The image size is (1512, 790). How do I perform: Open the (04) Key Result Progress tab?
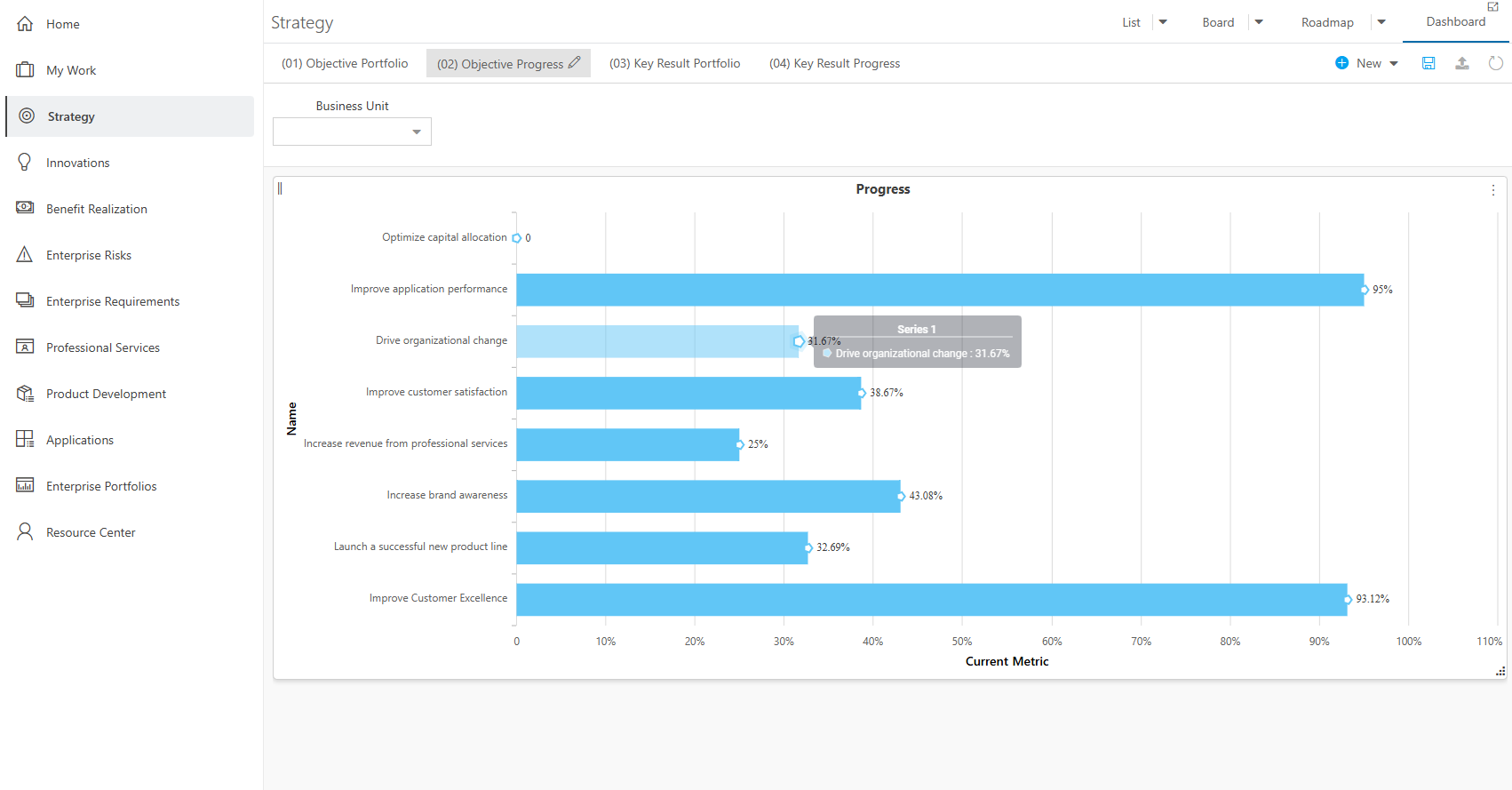[834, 63]
